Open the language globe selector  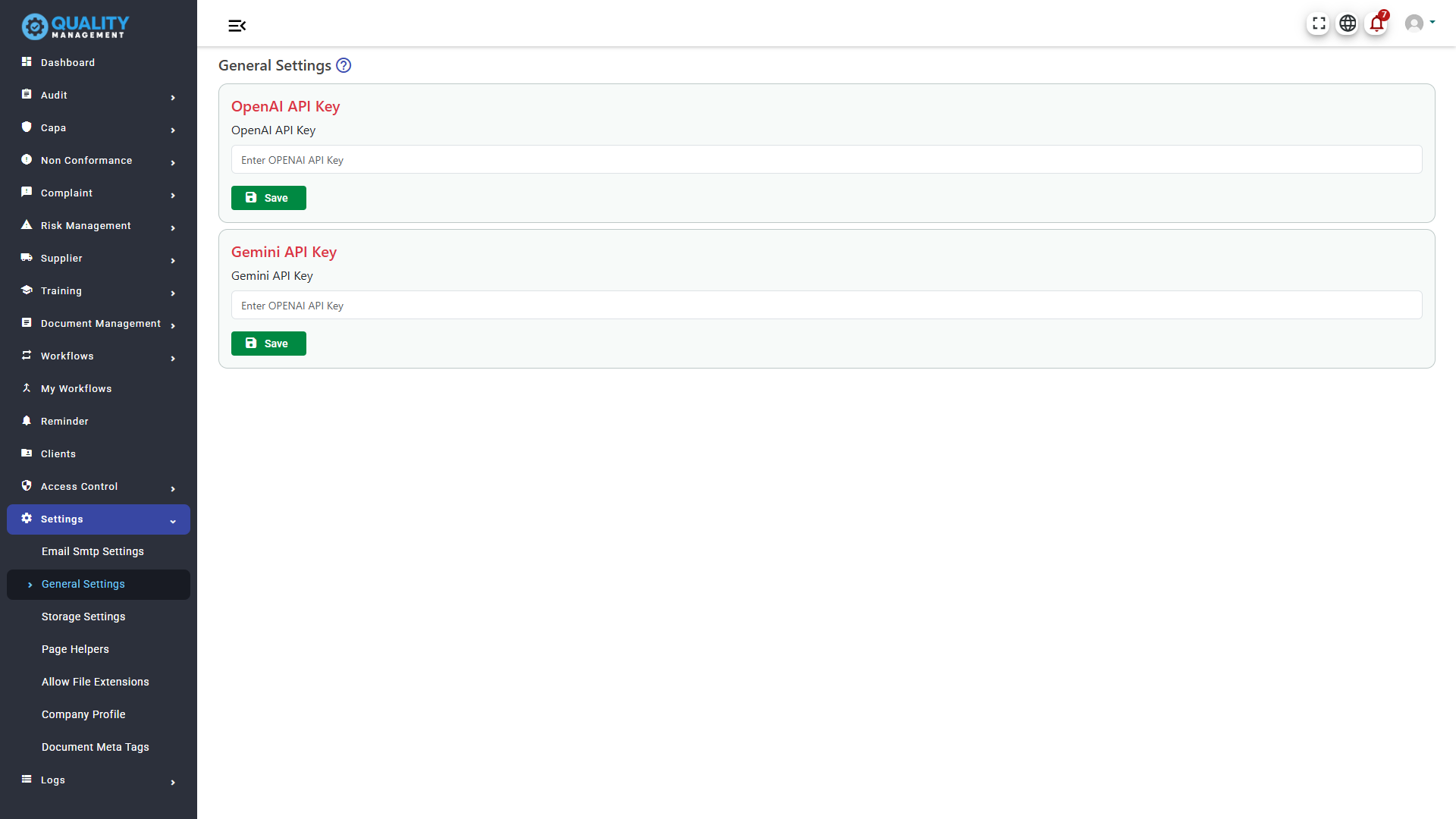(1347, 24)
